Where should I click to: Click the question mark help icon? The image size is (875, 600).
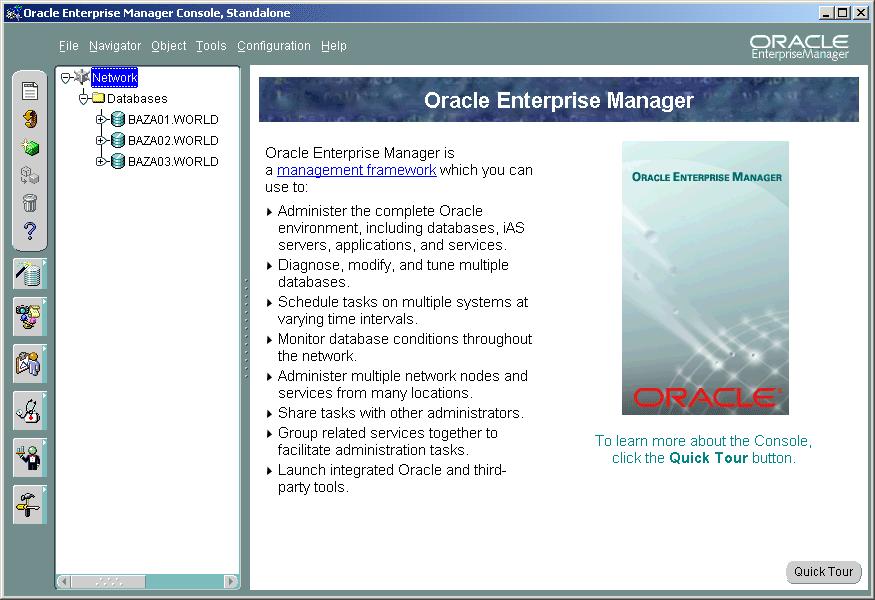[30, 231]
